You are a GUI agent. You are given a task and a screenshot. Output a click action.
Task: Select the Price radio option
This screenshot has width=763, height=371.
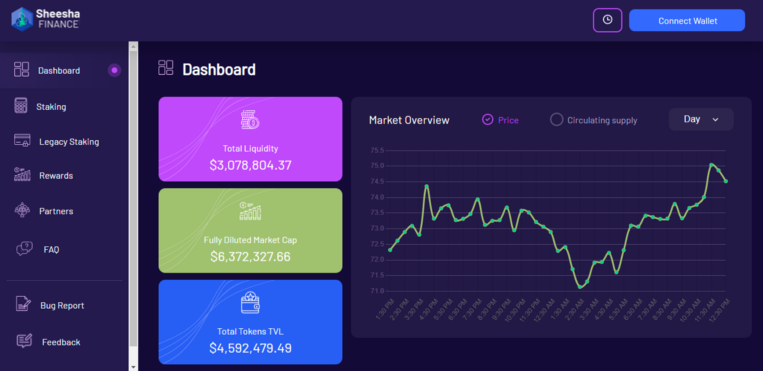point(500,120)
